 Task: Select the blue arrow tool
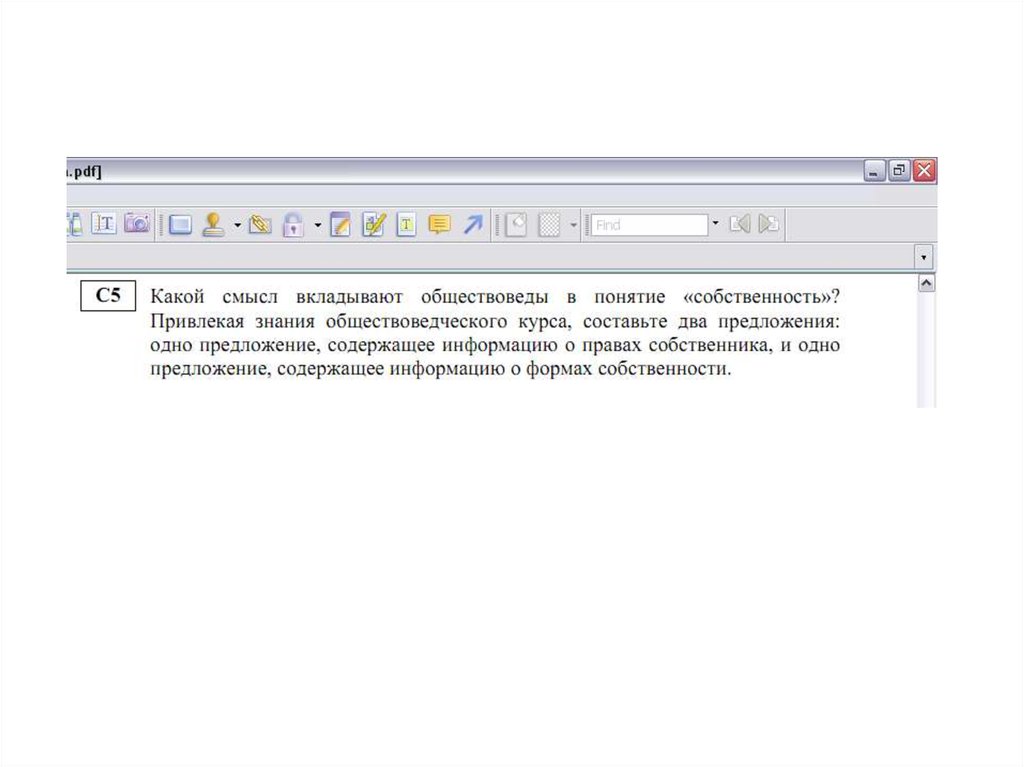pos(473,225)
